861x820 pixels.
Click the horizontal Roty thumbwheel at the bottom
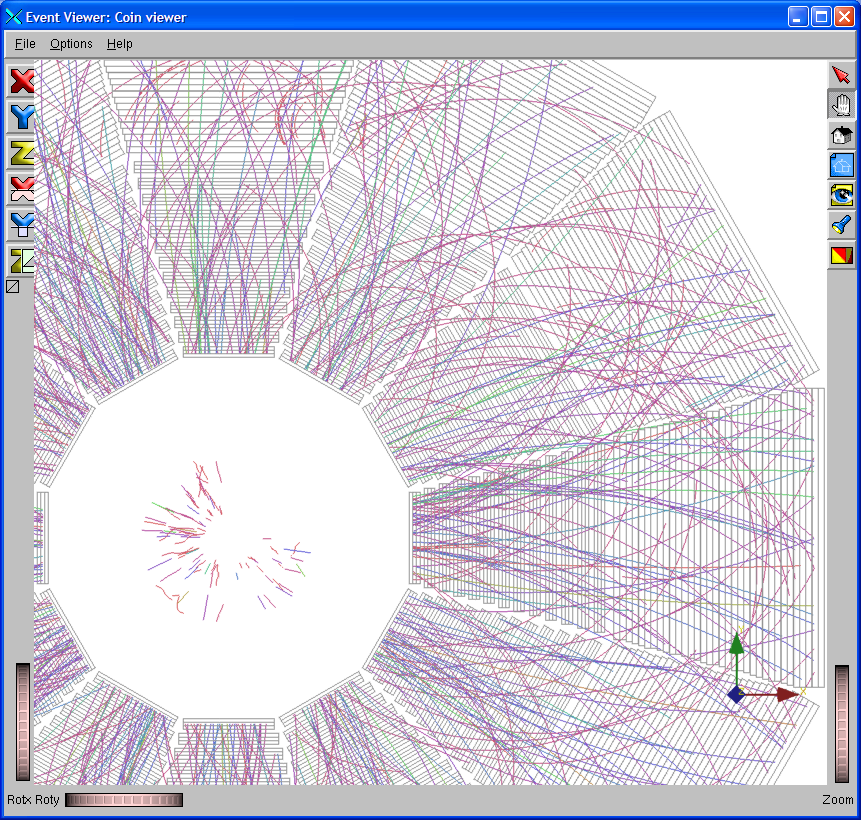pos(124,800)
